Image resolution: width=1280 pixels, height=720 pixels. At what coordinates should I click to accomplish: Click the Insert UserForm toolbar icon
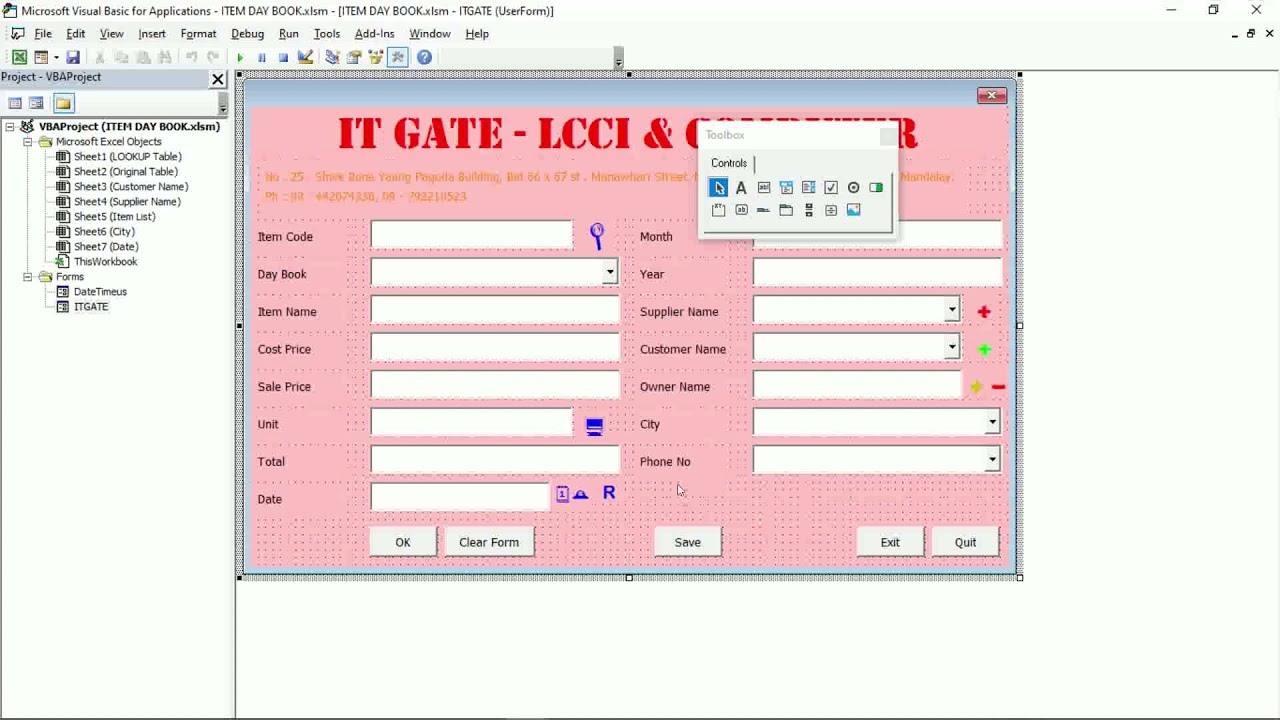click(x=41, y=58)
